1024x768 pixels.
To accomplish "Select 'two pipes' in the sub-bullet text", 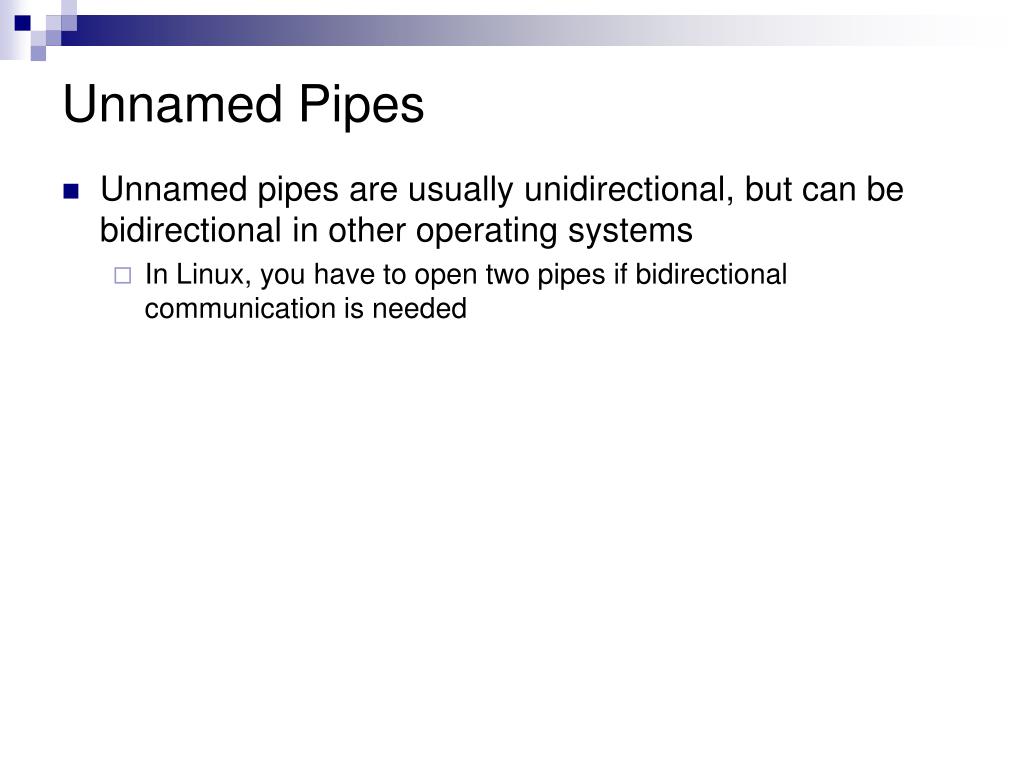I will [x=545, y=275].
